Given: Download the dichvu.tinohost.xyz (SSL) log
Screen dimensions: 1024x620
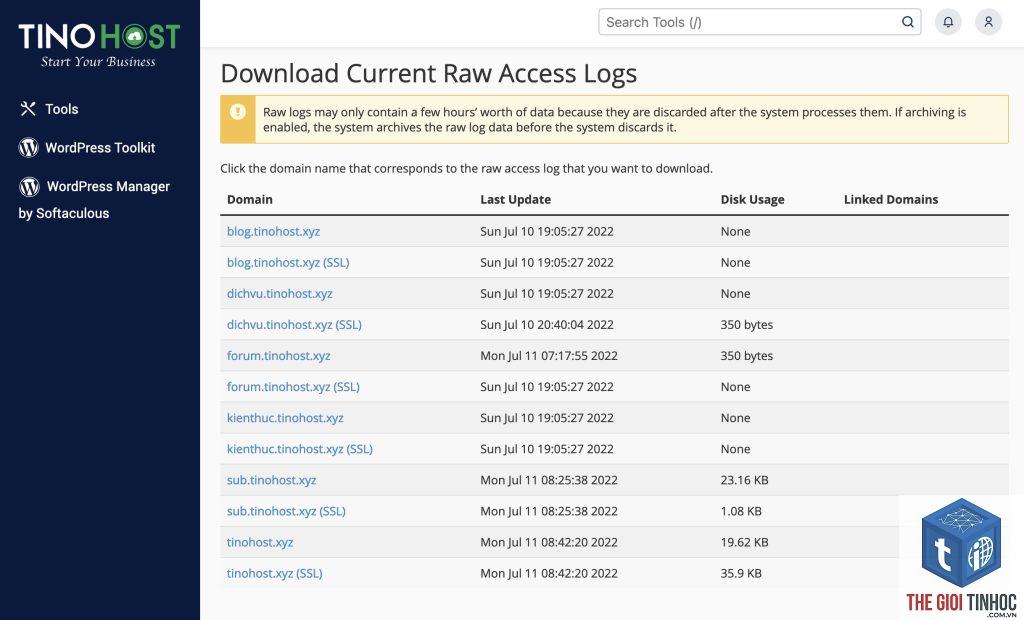Looking at the screenshot, I should click(x=294, y=325).
